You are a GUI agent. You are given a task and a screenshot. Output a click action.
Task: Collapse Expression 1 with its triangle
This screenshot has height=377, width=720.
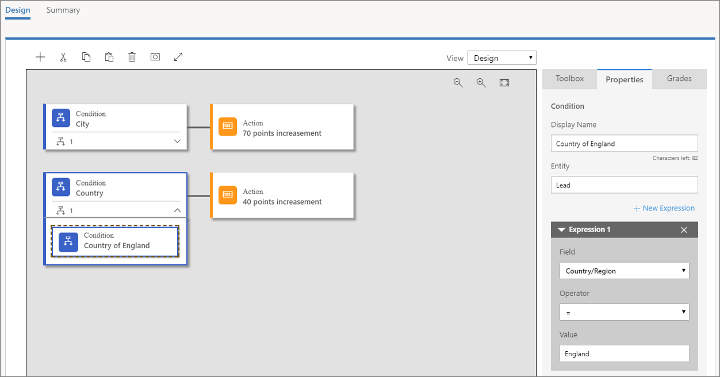coord(561,230)
